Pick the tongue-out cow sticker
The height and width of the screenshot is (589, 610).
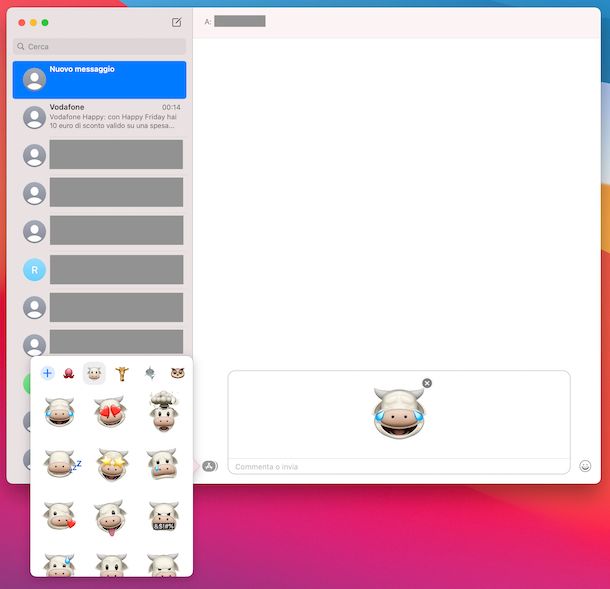click(111, 517)
